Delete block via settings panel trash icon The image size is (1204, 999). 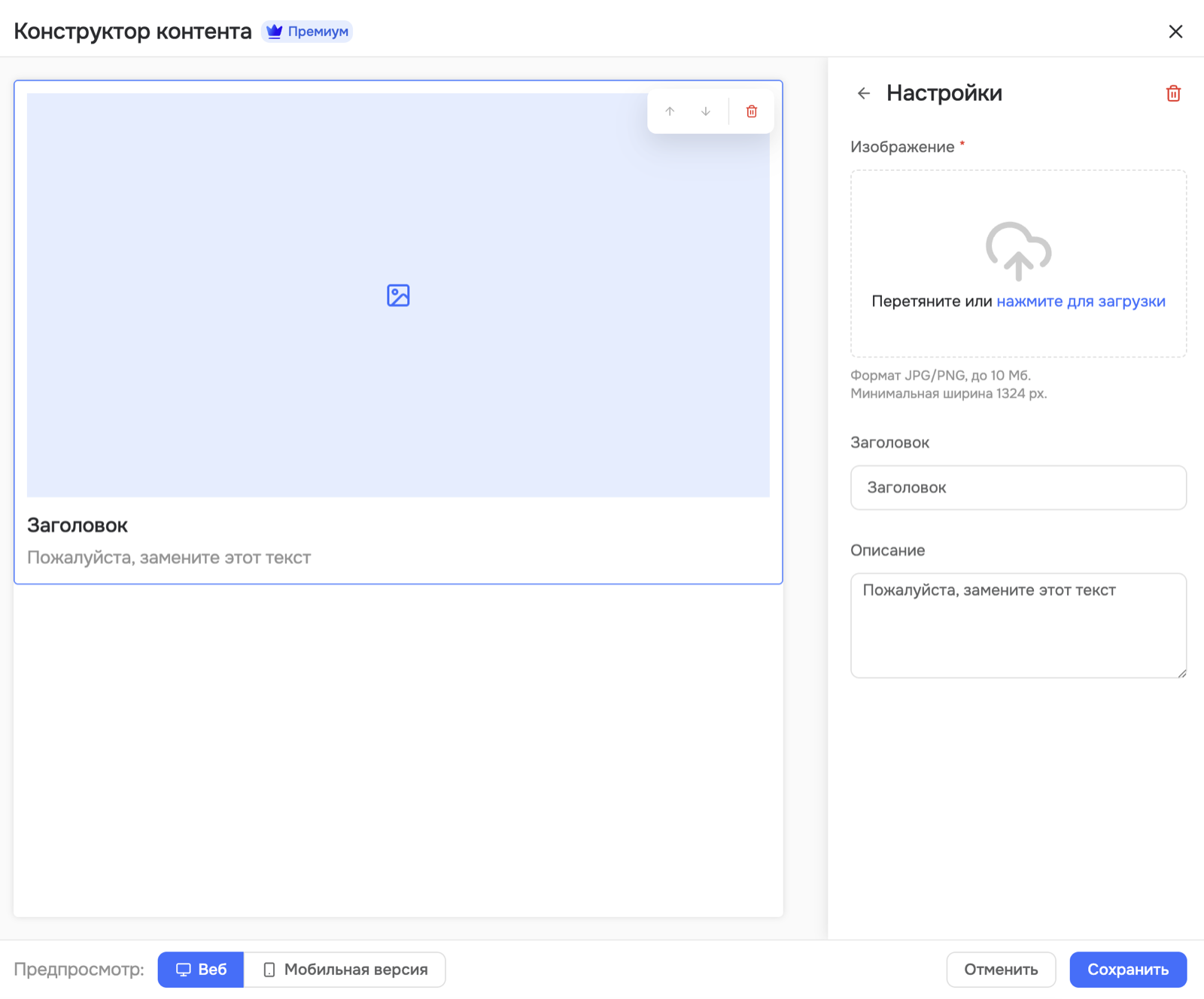[1173, 93]
